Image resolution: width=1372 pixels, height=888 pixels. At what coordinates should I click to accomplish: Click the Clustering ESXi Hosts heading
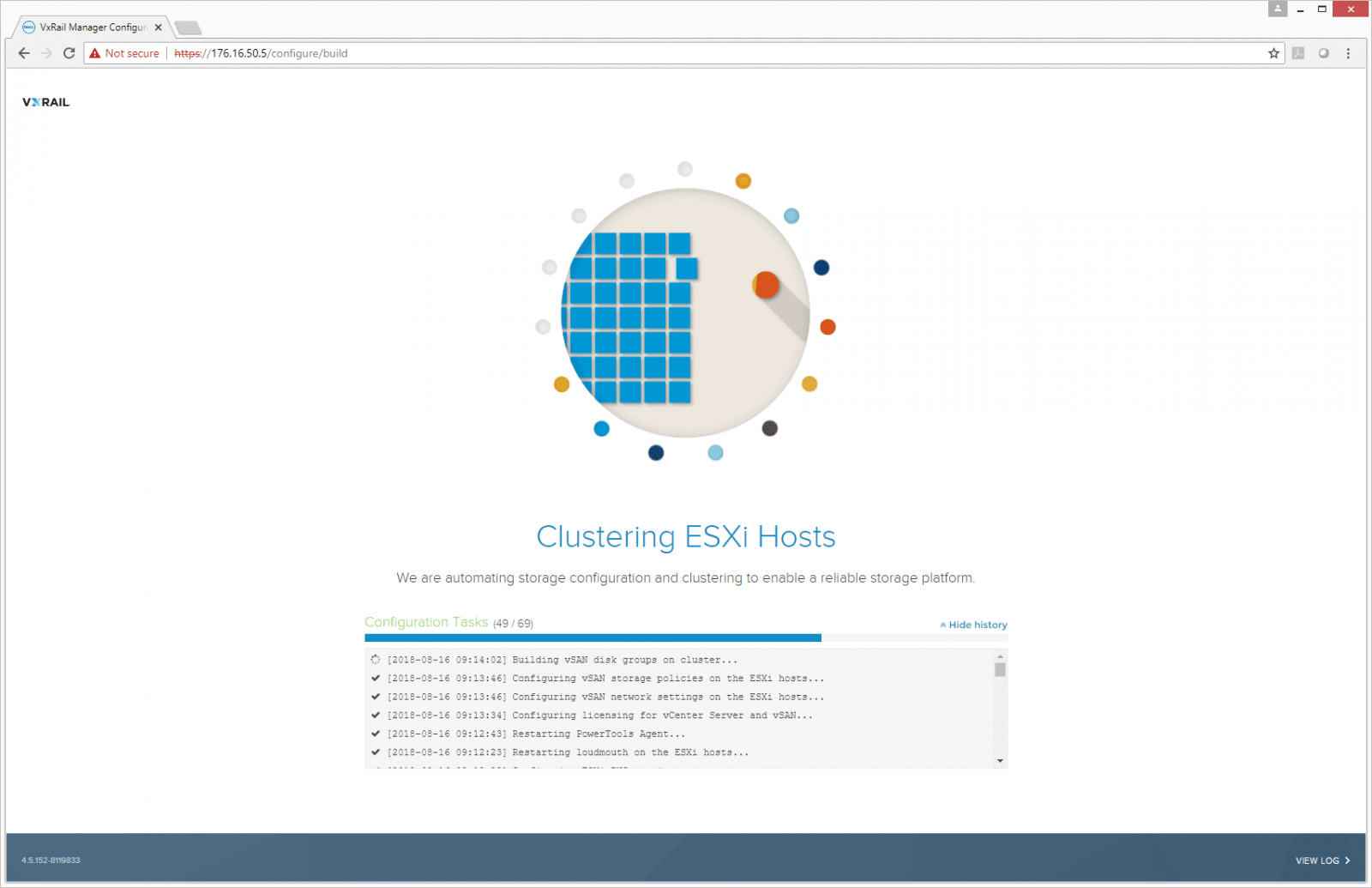686,537
